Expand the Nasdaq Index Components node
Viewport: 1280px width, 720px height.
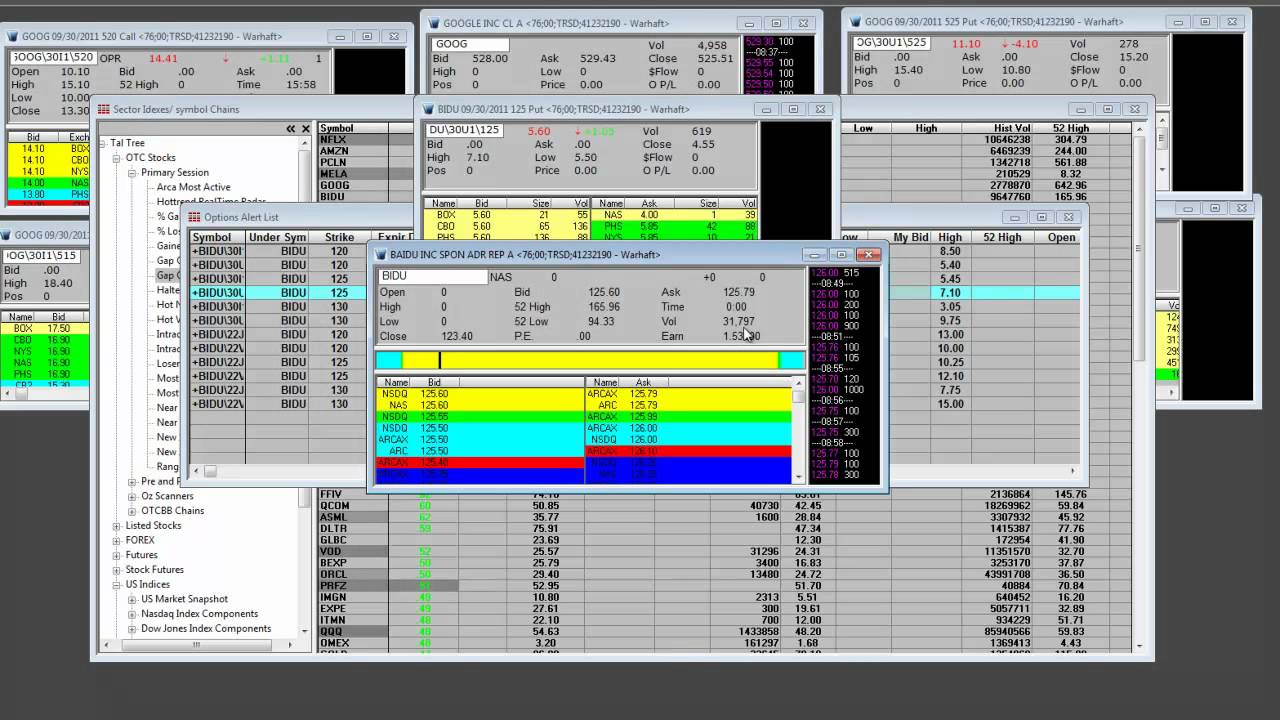pos(132,614)
